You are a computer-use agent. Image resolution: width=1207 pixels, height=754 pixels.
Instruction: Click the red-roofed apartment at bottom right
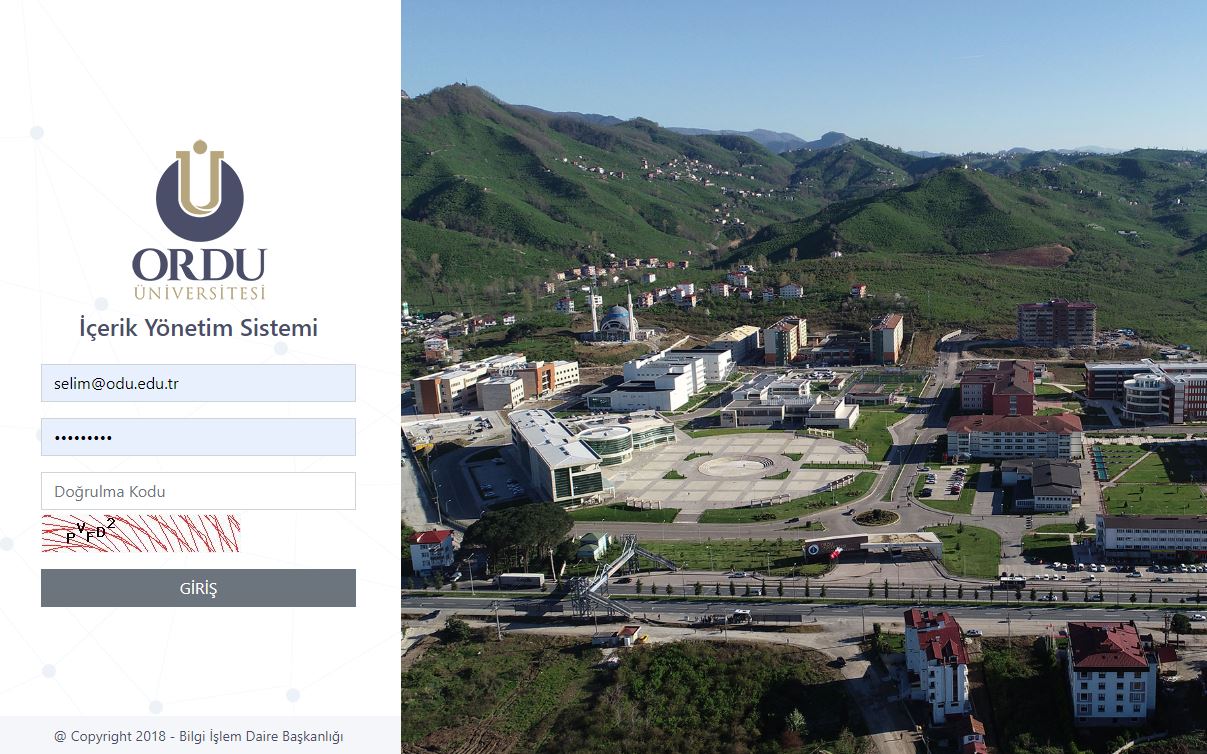tap(1112, 670)
